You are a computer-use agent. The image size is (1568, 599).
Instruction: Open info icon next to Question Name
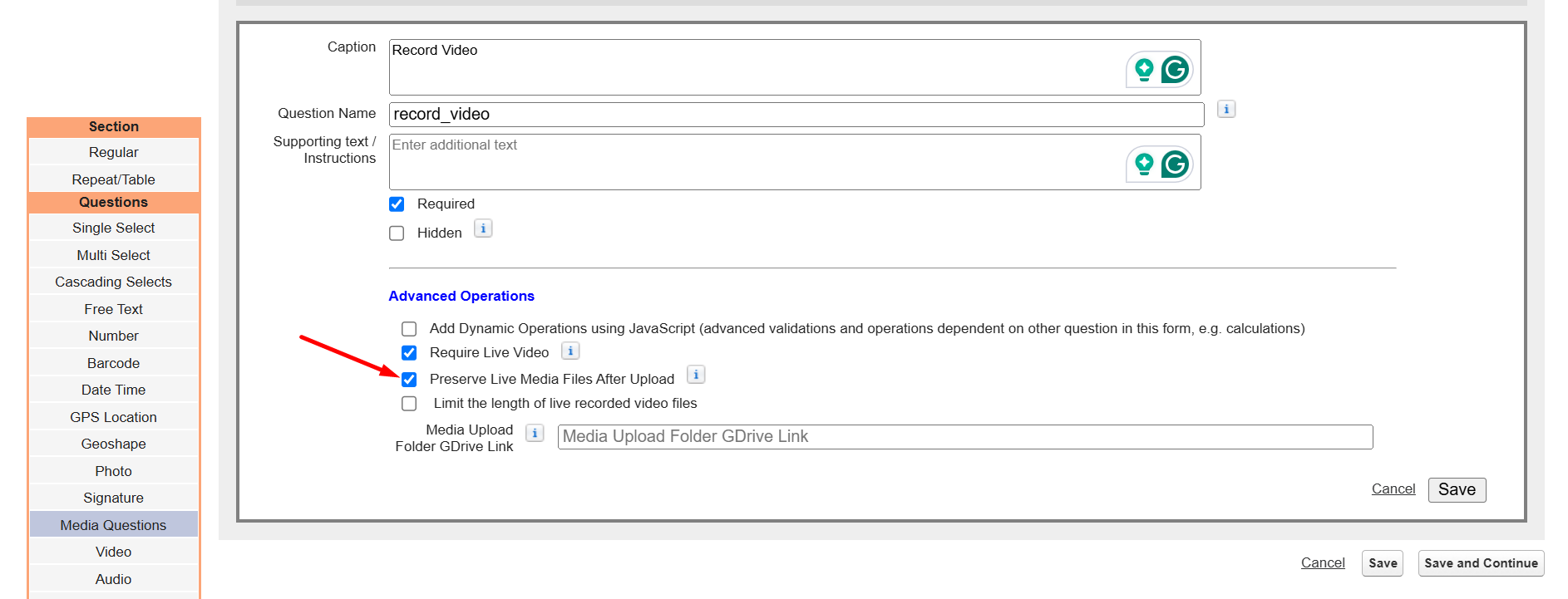(x=1226, y=109)
